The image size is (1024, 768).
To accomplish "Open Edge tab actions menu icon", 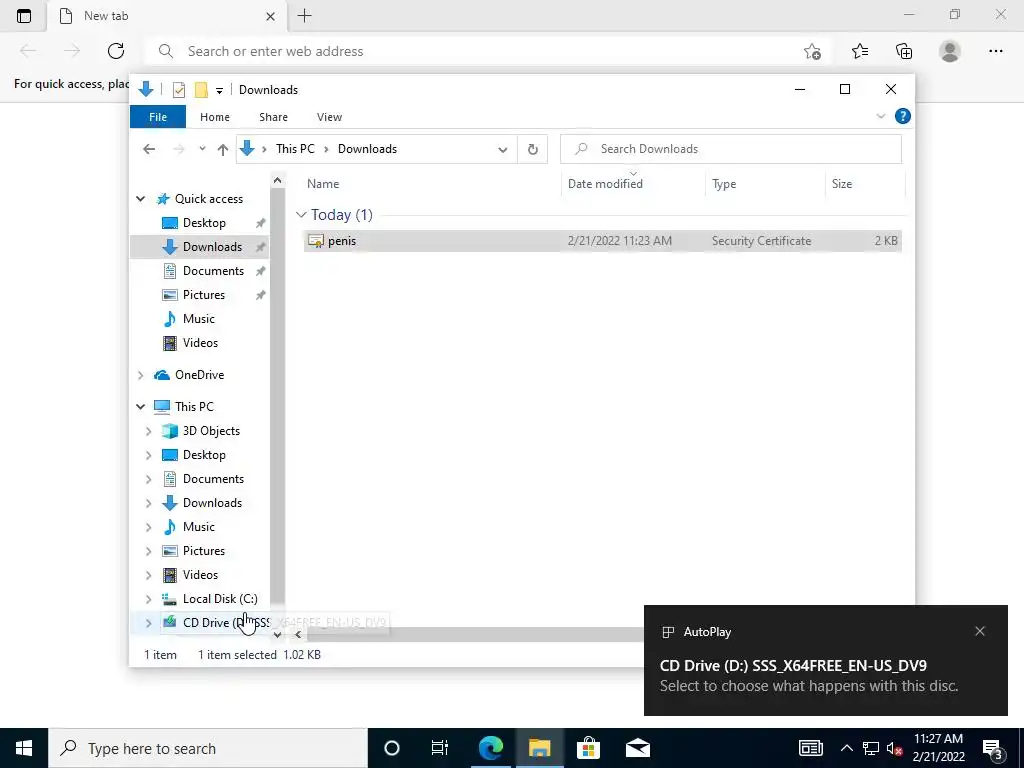I will pyautogui.click(x=24, y=16).
